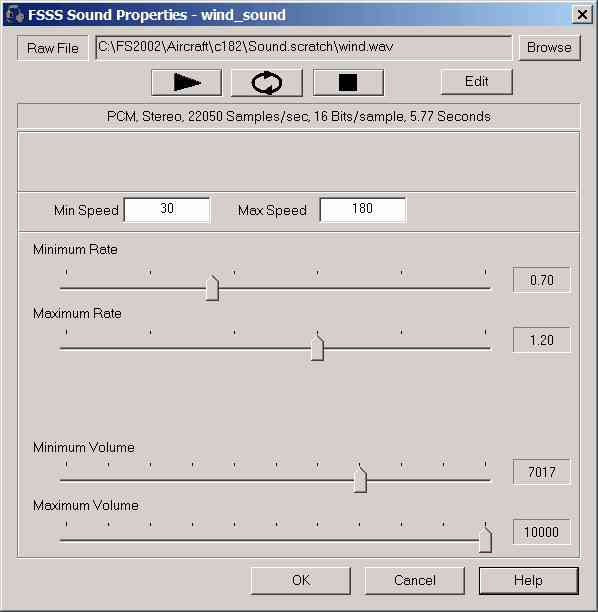Click the Maximum Volume slider handle
598x612 pixels.
pos(485,539)
